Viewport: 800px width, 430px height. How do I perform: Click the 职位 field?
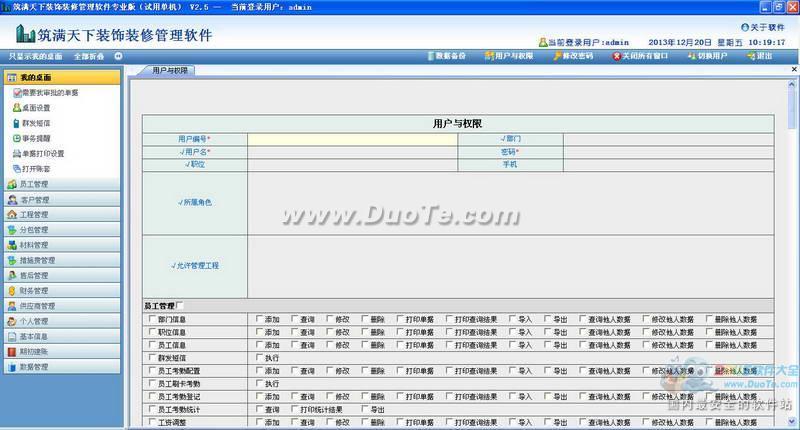tap(353, 164)
